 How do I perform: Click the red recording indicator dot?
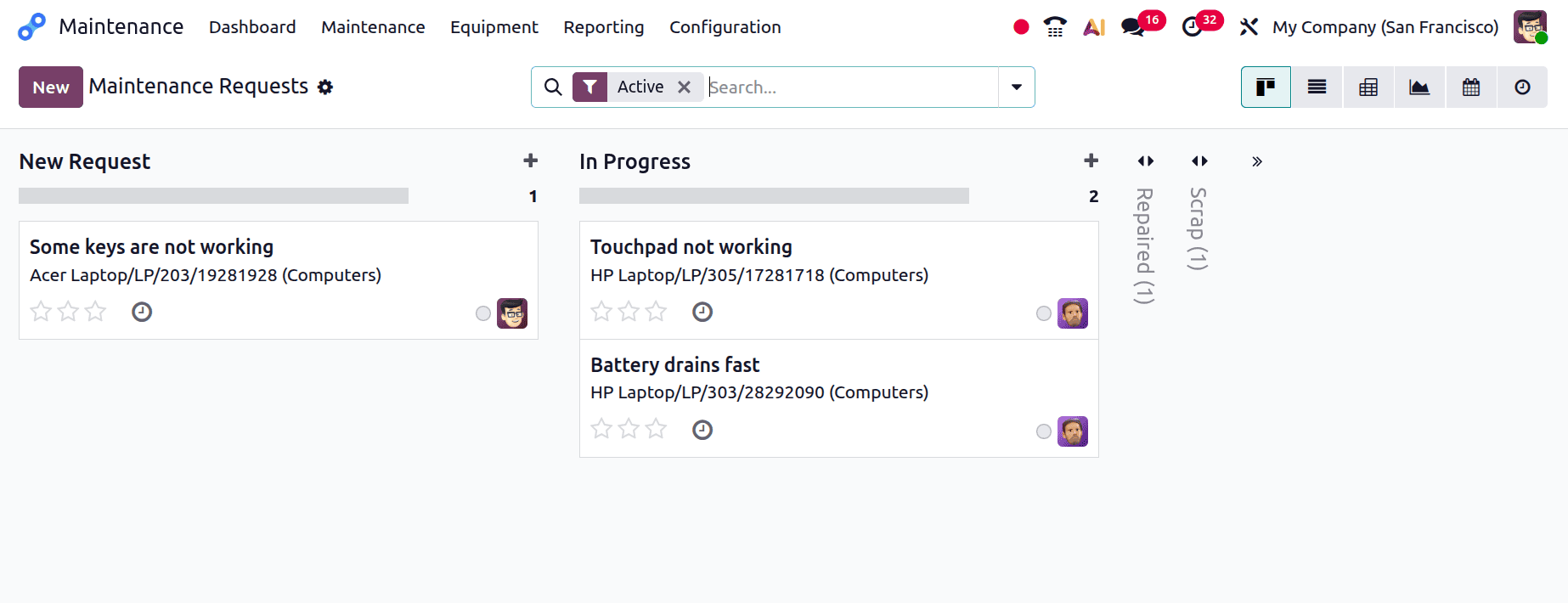(1021, 27)
